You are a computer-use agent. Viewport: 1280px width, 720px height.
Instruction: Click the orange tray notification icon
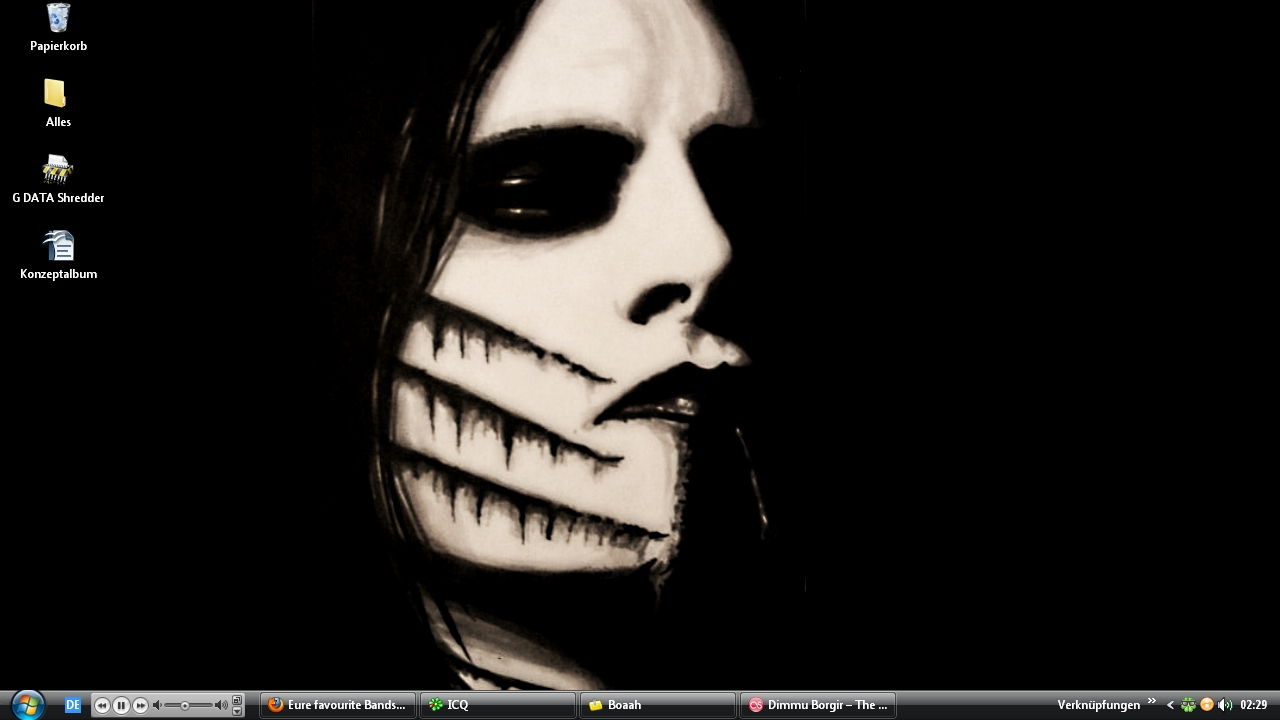[x=1207, y=705]
